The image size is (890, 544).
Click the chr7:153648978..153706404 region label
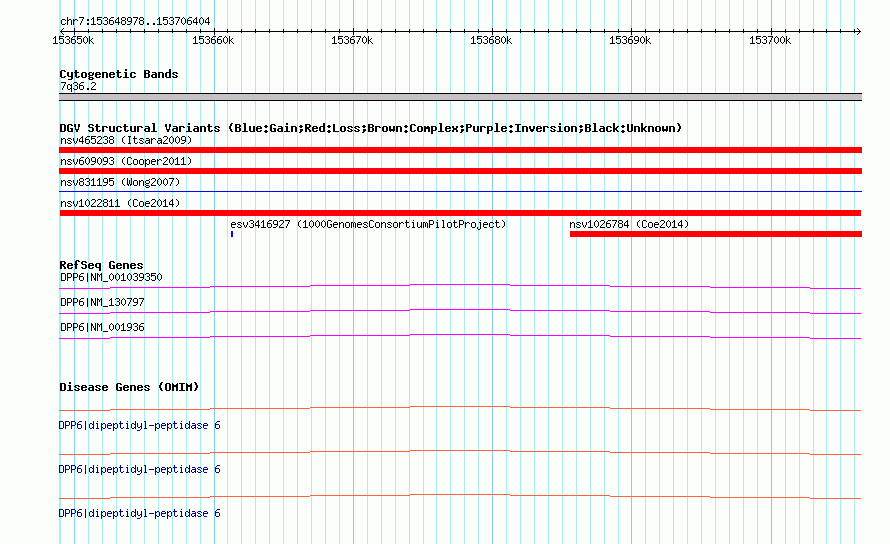[x=135, y=21]
